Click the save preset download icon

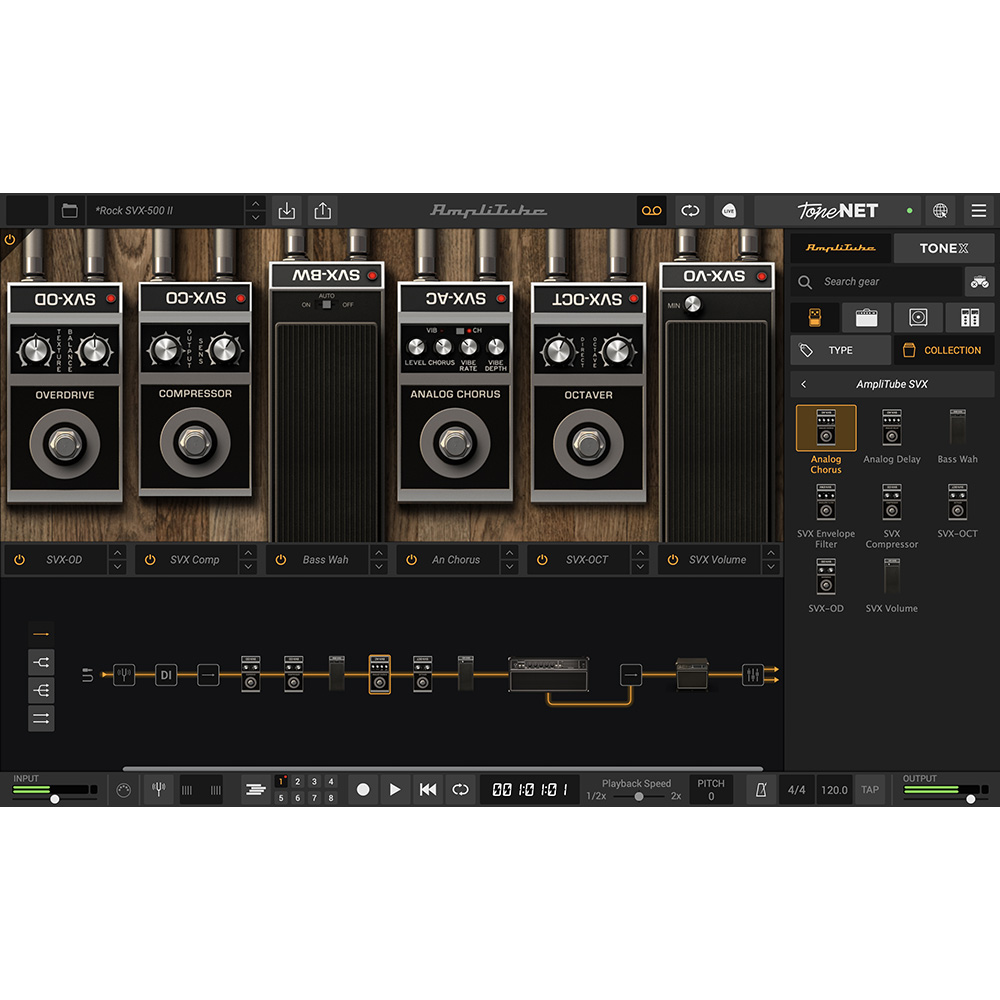tap(287, 210)
